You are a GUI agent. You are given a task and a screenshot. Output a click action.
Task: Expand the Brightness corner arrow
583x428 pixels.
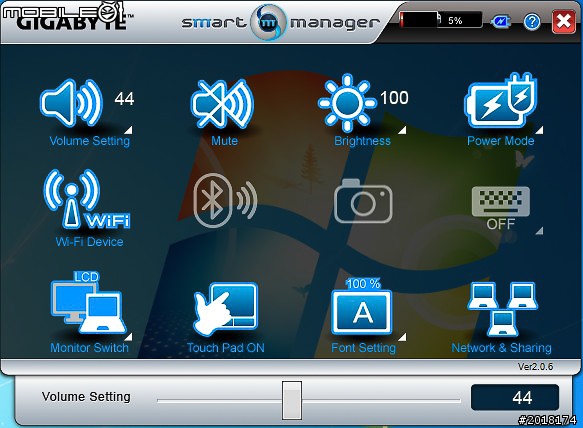(x=402, y=130)
